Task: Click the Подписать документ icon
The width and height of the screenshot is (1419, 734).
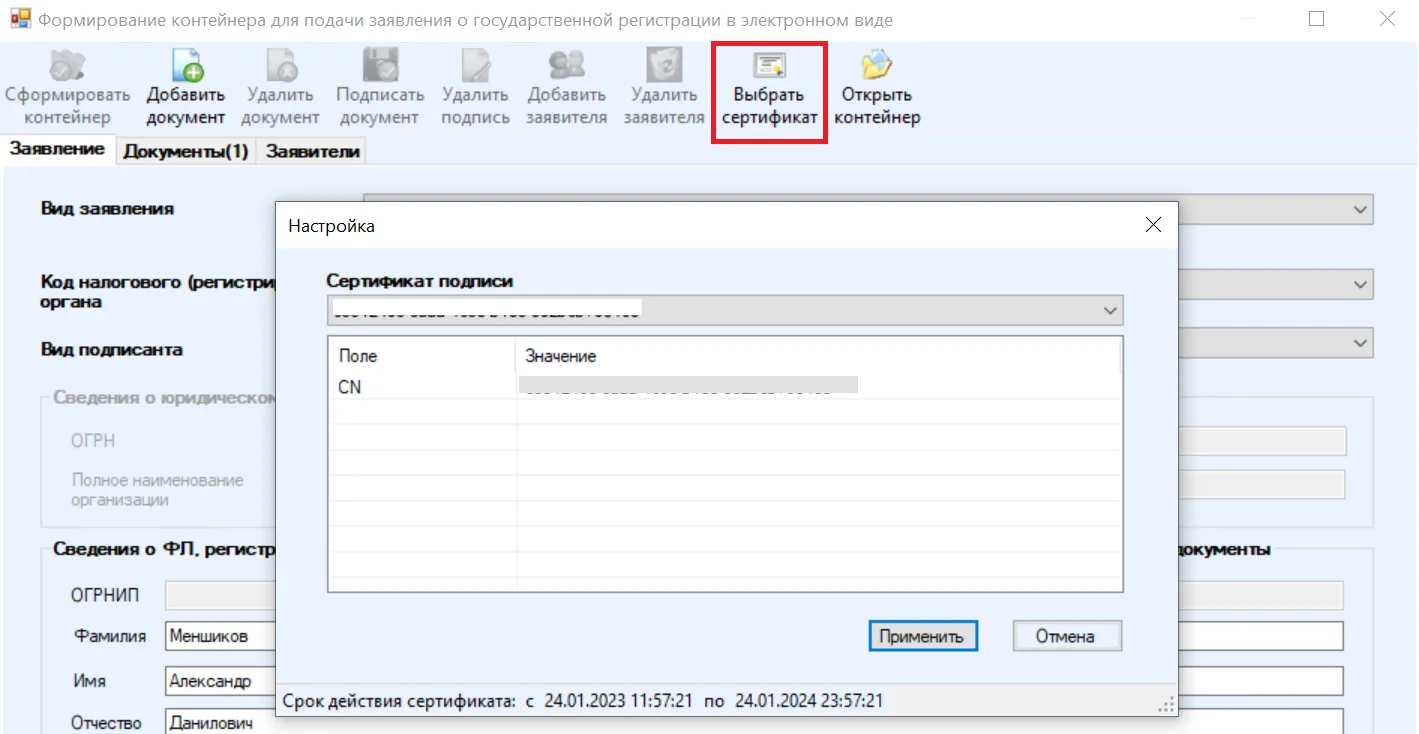Action: coord(380,68)
